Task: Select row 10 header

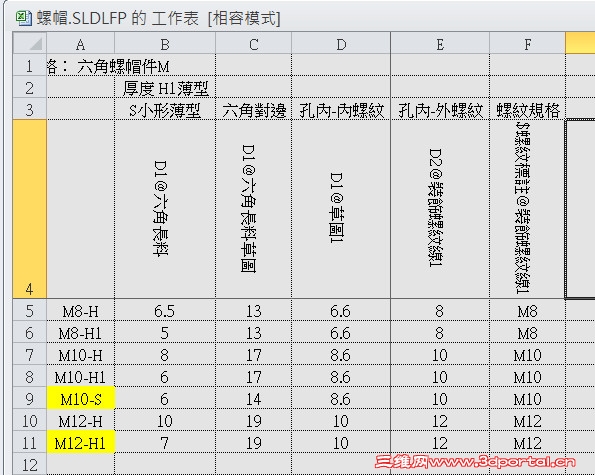Action: pos(30,420)
